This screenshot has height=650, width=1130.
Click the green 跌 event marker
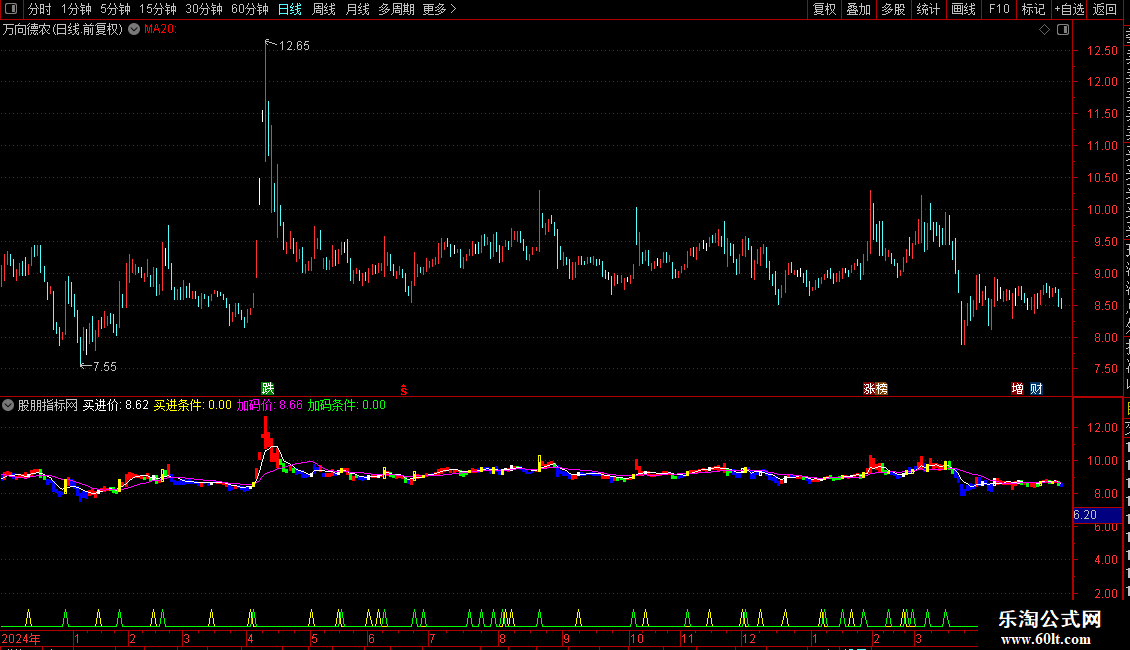pos(268,389)
